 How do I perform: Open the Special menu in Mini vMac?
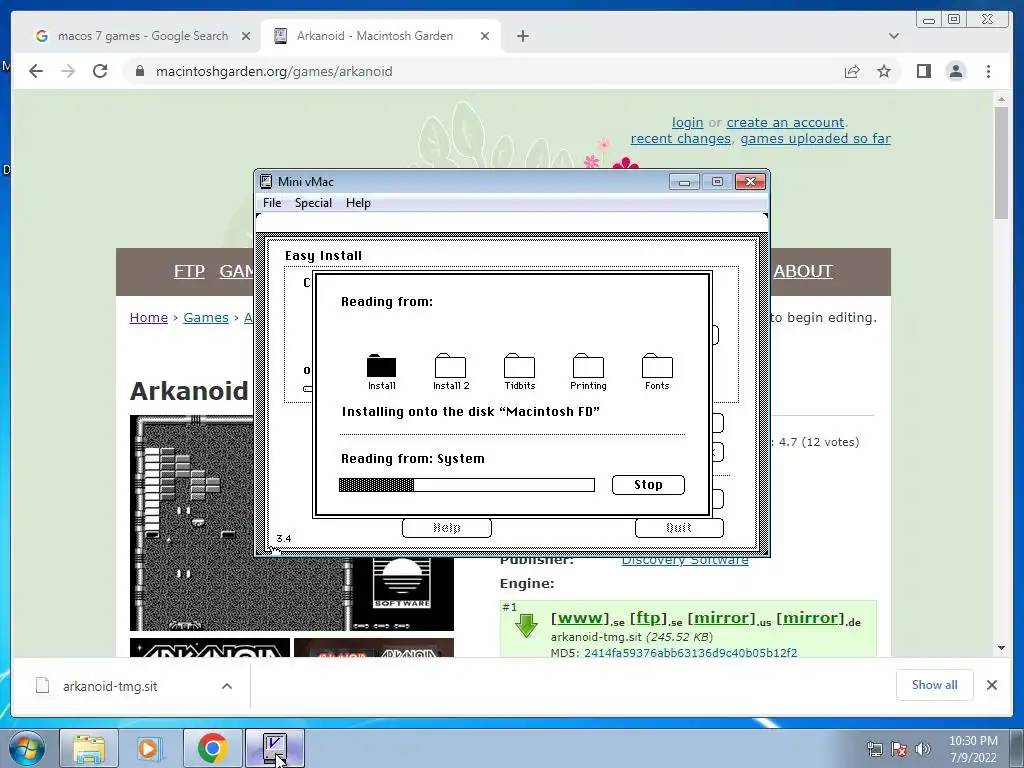click(x=313, y=203)
